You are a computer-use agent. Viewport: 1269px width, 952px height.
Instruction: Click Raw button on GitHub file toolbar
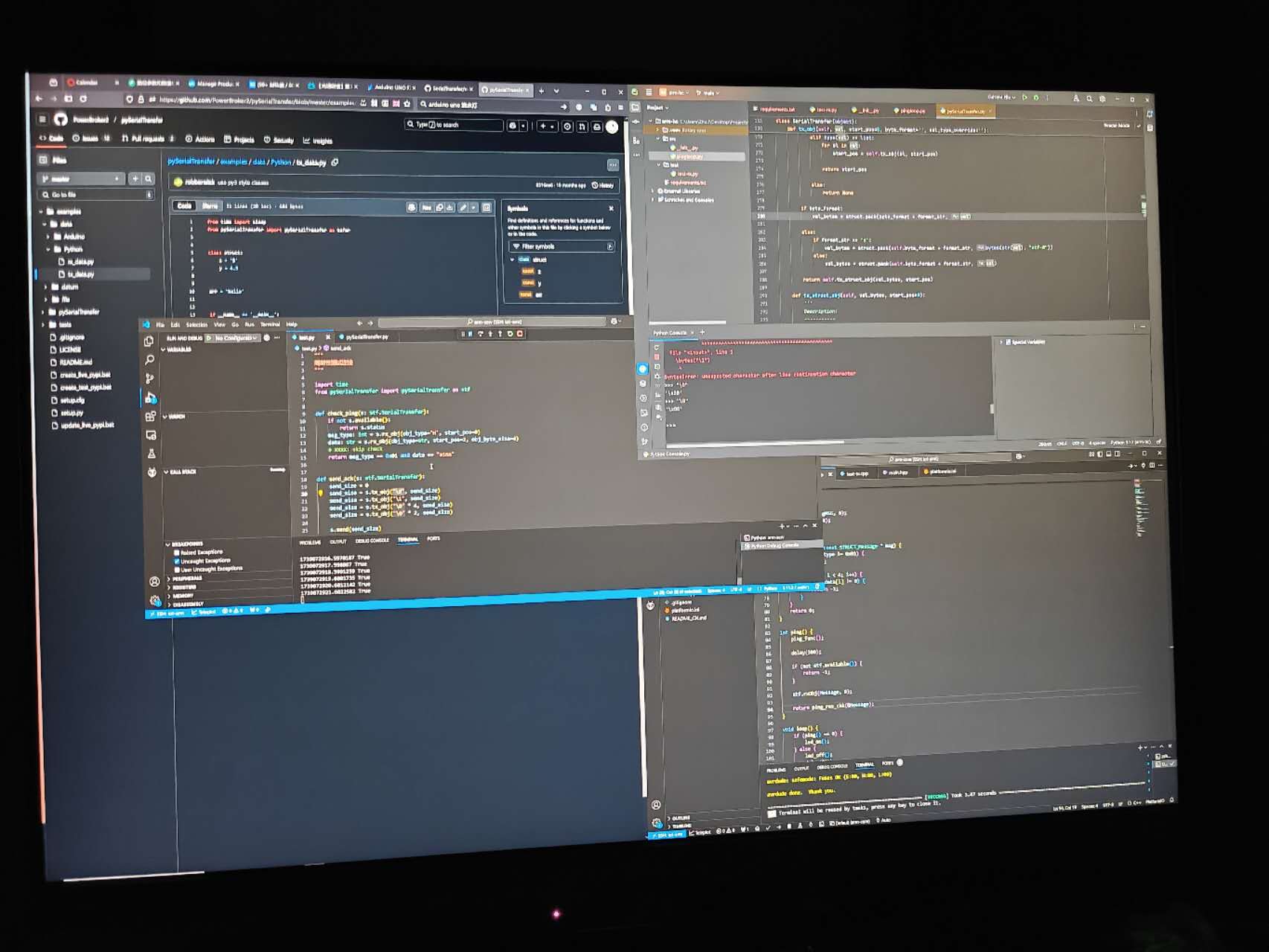(x=426, y=208)
